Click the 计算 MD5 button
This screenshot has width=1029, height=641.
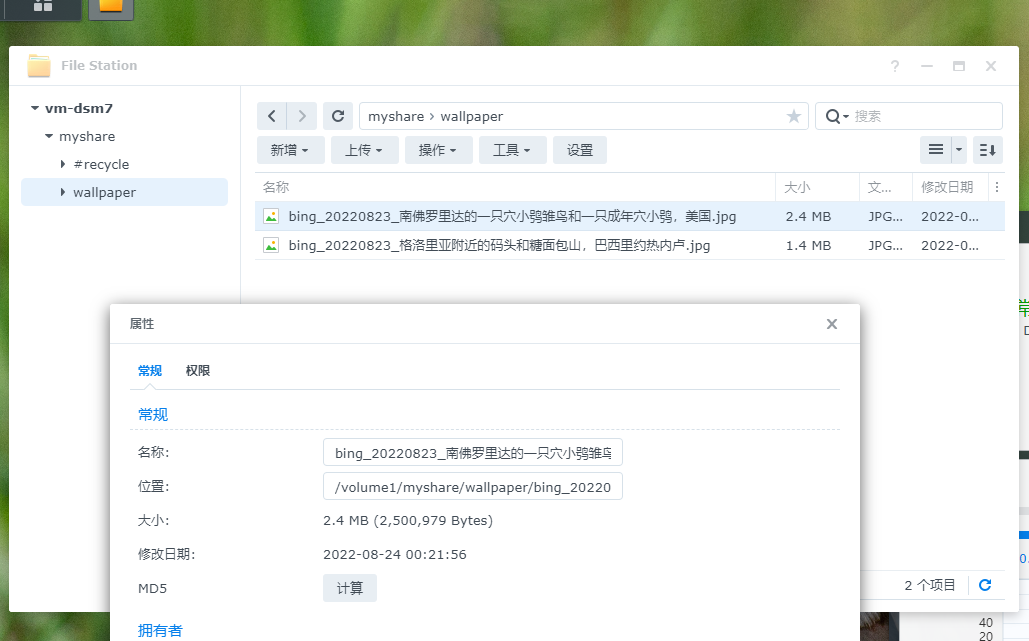tap(350, 588)
